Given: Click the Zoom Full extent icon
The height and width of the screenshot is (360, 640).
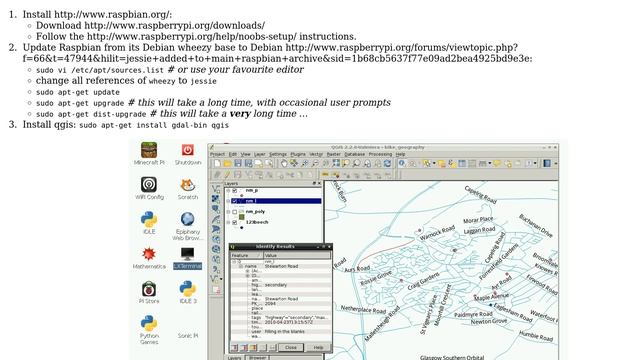Looking at the screenshot, I should pos(336,163).
